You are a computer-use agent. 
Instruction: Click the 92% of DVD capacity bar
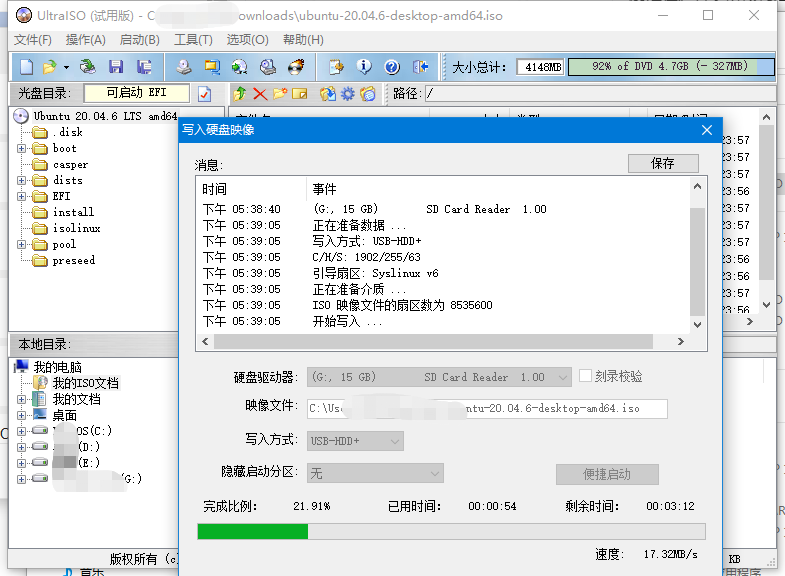(x=671, y=67)
